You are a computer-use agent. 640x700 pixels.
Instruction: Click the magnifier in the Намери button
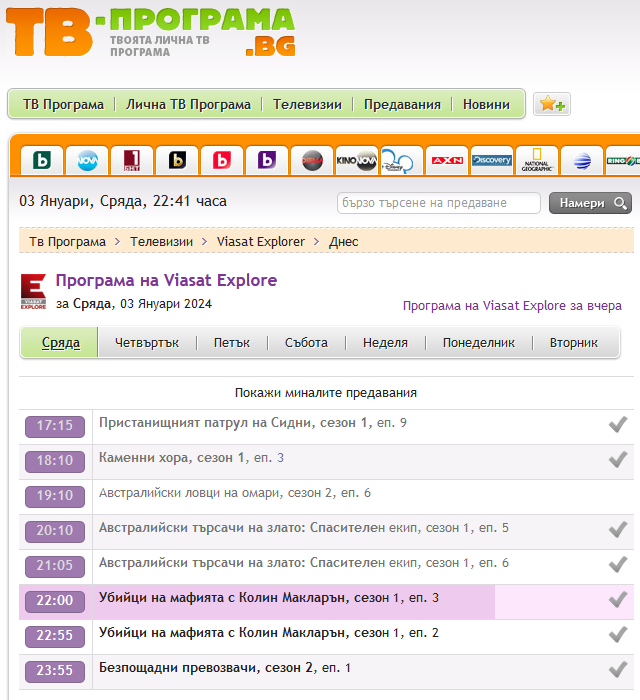click(x=620, y=203)
